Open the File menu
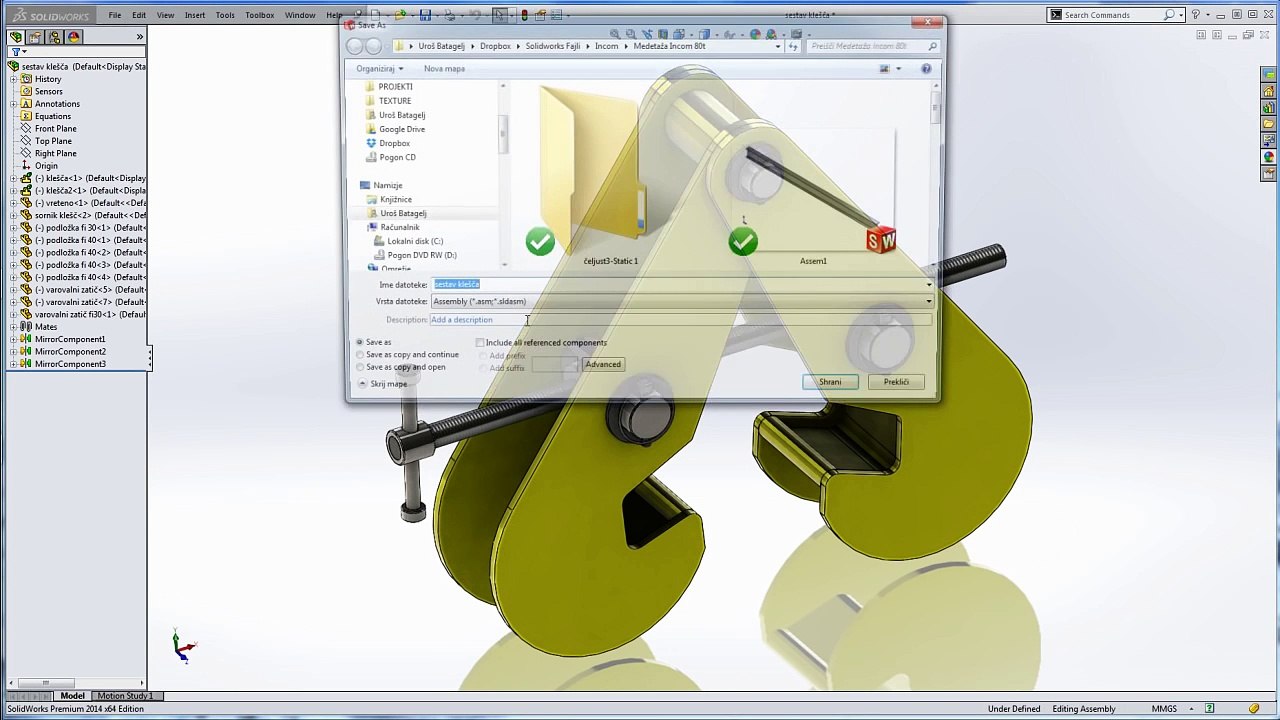Image resolution: width=1280 pixels, height=720 pixels. point(115,15)
